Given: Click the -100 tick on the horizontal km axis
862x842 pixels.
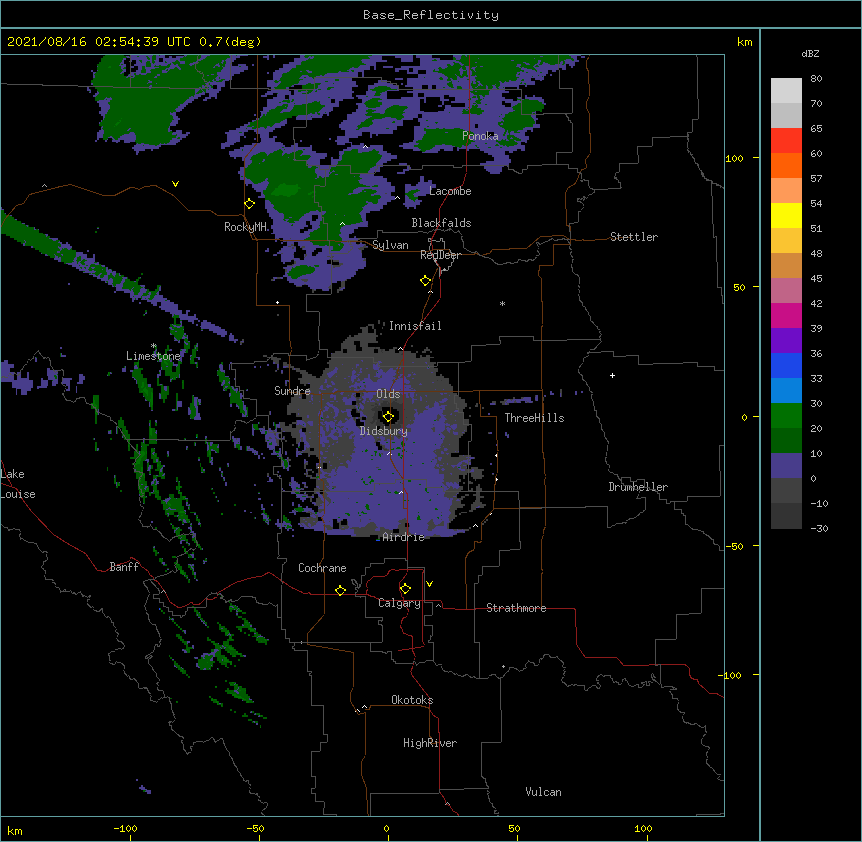Looking at the screenshot, I should (x=125, y=828).
